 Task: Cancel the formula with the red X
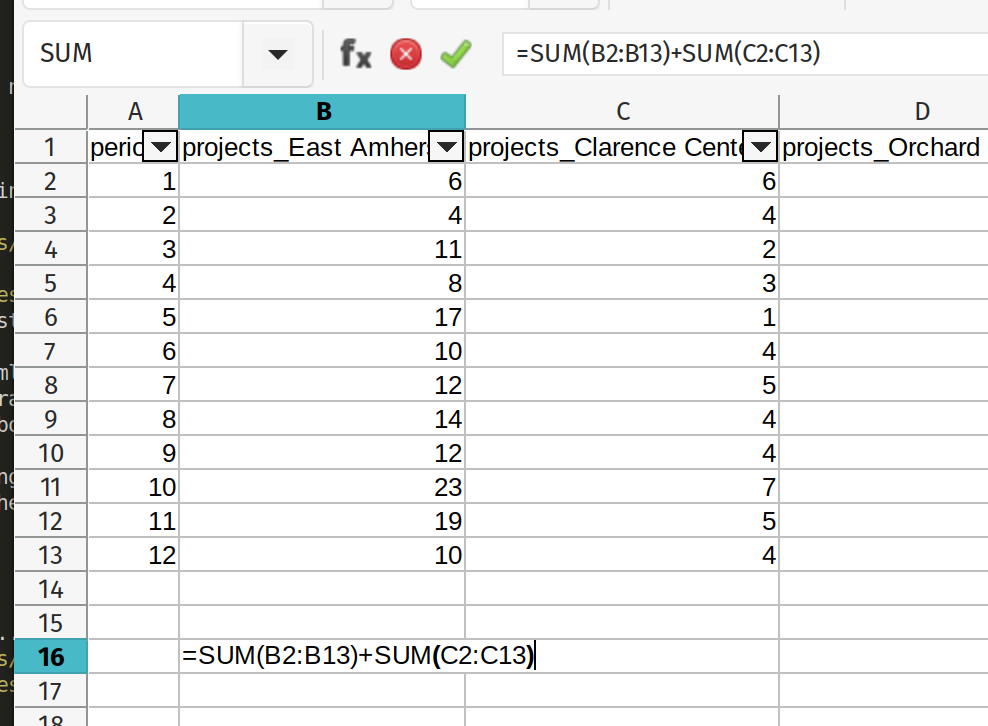pos(405,54)
